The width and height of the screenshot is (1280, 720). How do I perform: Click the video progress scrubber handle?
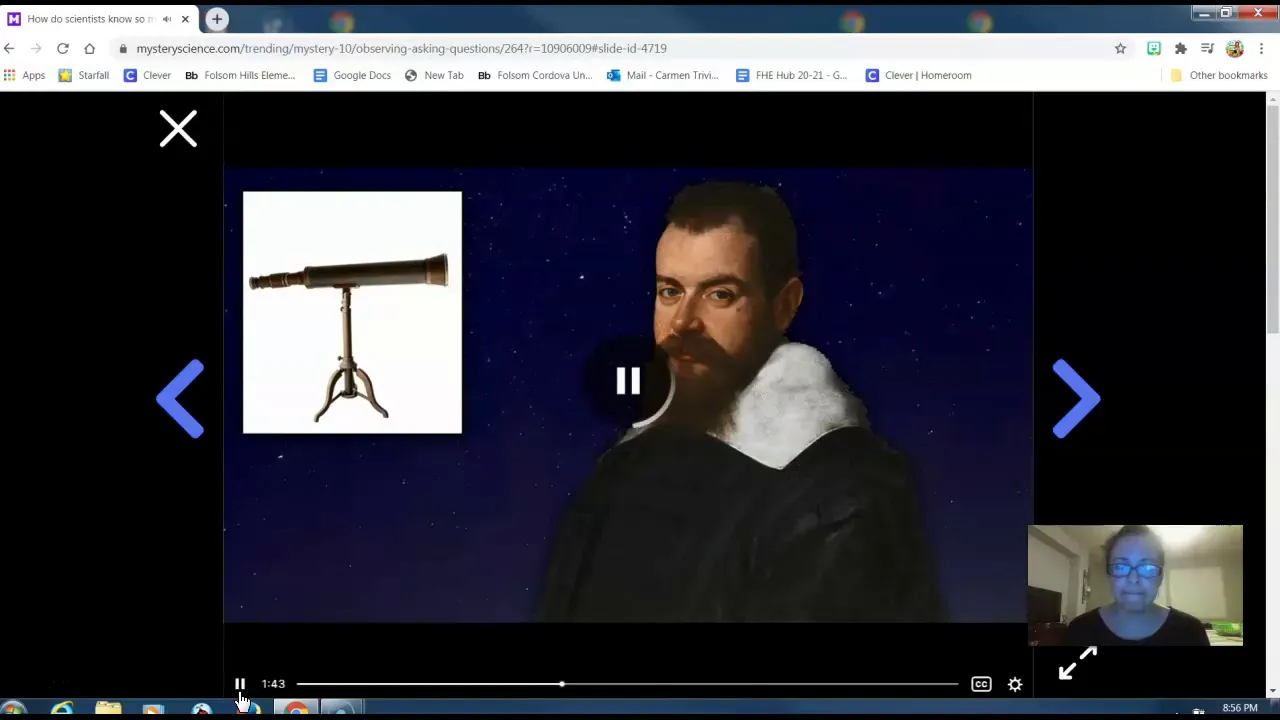(562, 684)
